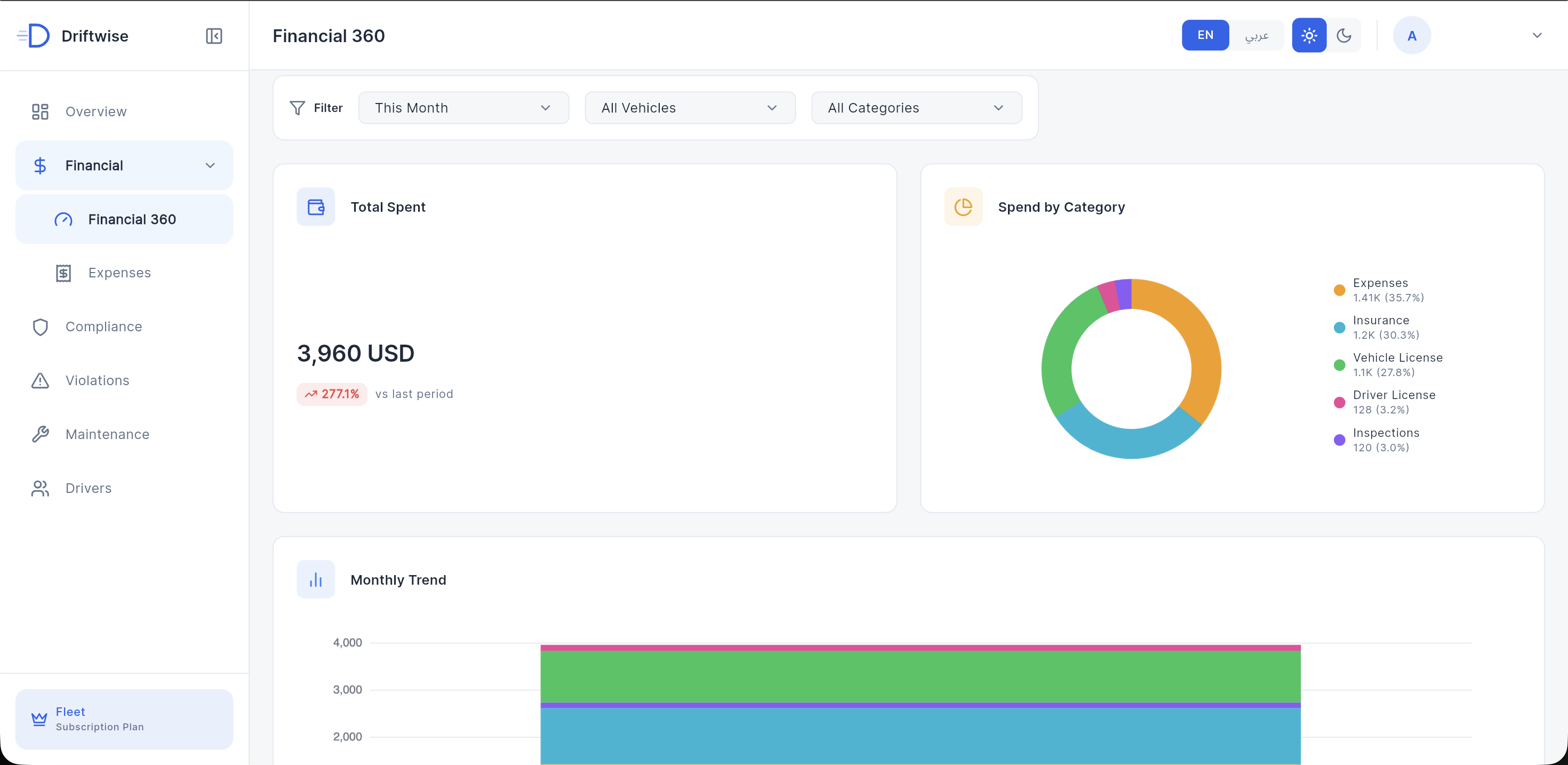Open the Drivers section icon
This screenshot has width=1568, height=765.
(40, 488)
